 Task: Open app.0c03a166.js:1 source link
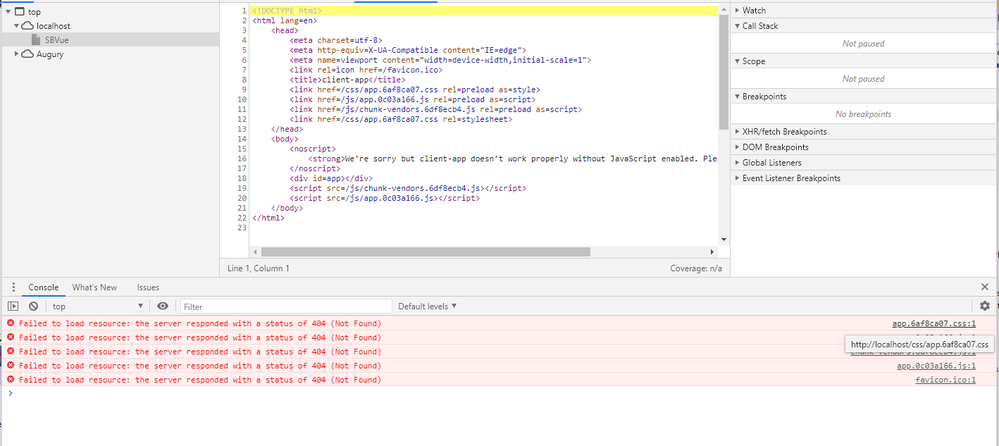936,366
